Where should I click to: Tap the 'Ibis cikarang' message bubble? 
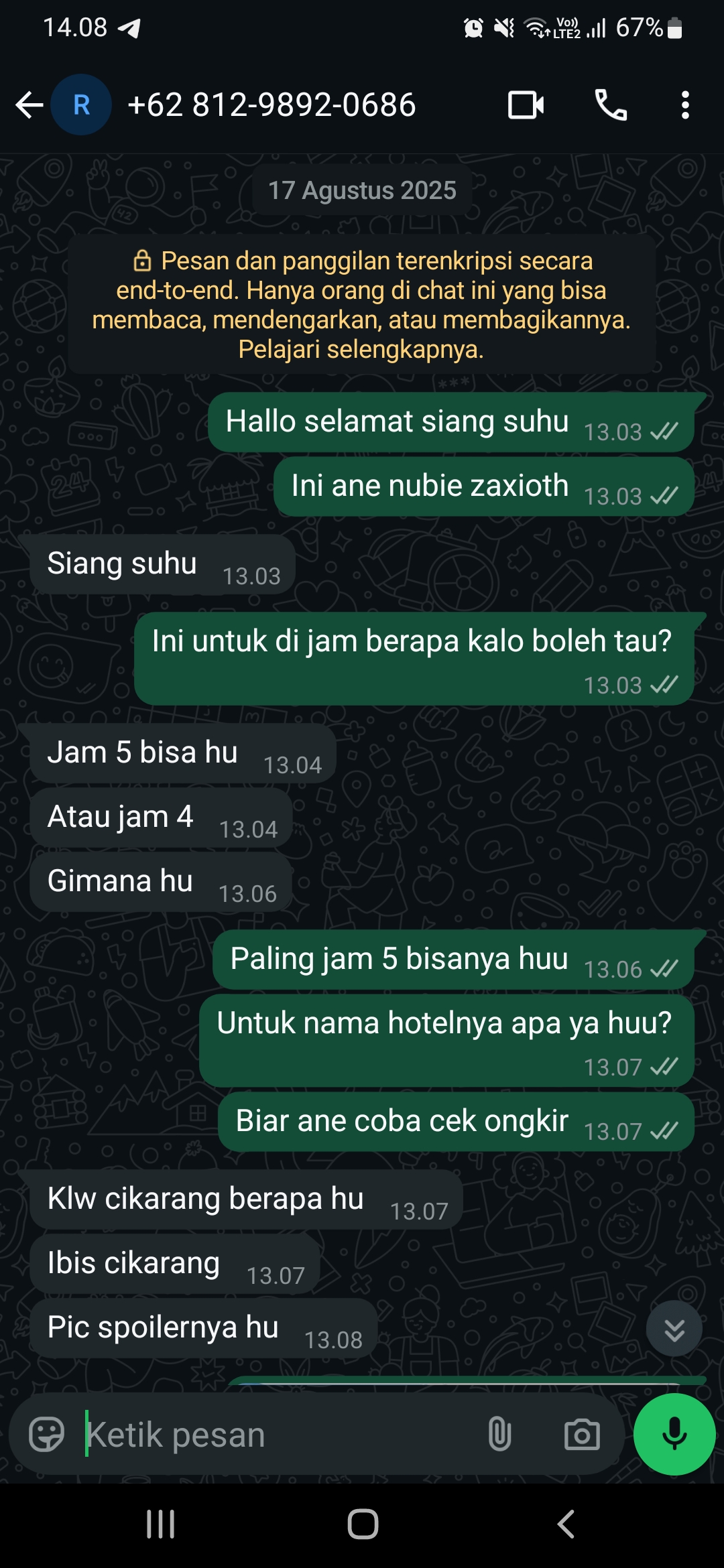coord(174,1264)
